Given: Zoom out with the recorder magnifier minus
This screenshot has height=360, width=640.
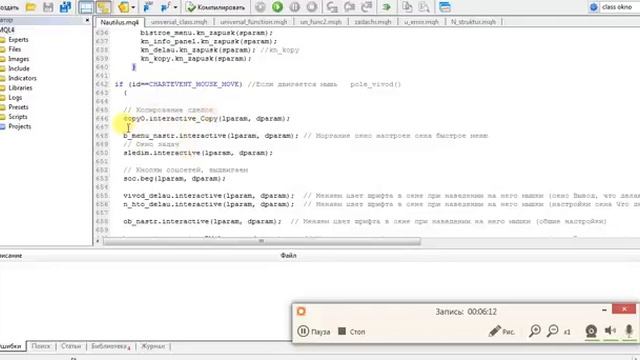Looking at the screenshot, I should pos(553,331).
